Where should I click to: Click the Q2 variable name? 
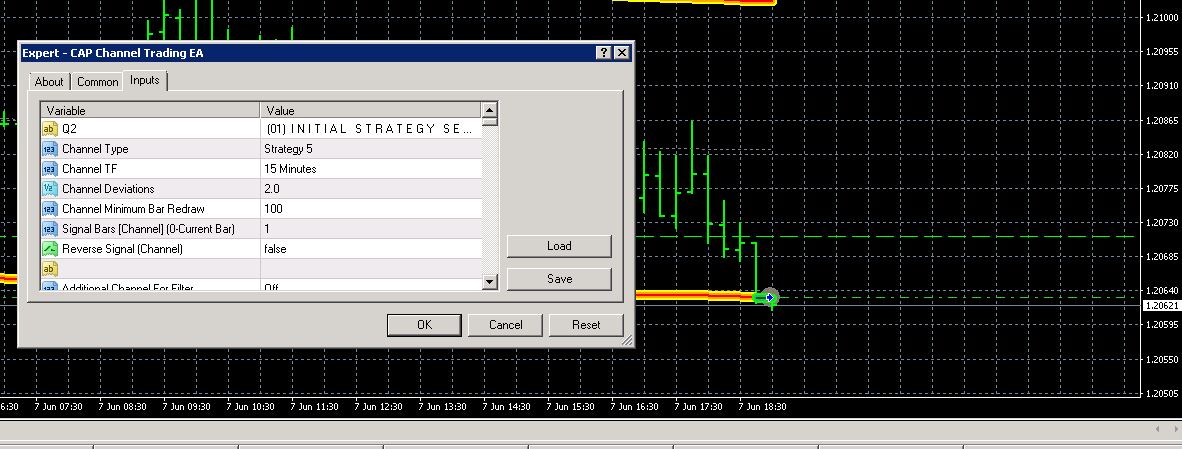69,129
